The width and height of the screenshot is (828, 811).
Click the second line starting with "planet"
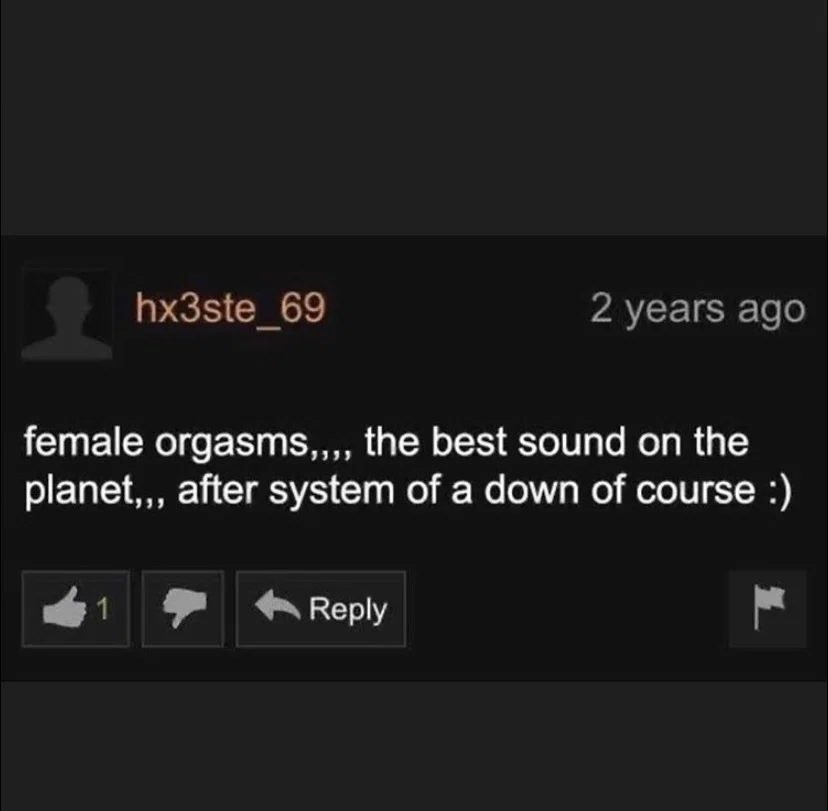(408, 491)
